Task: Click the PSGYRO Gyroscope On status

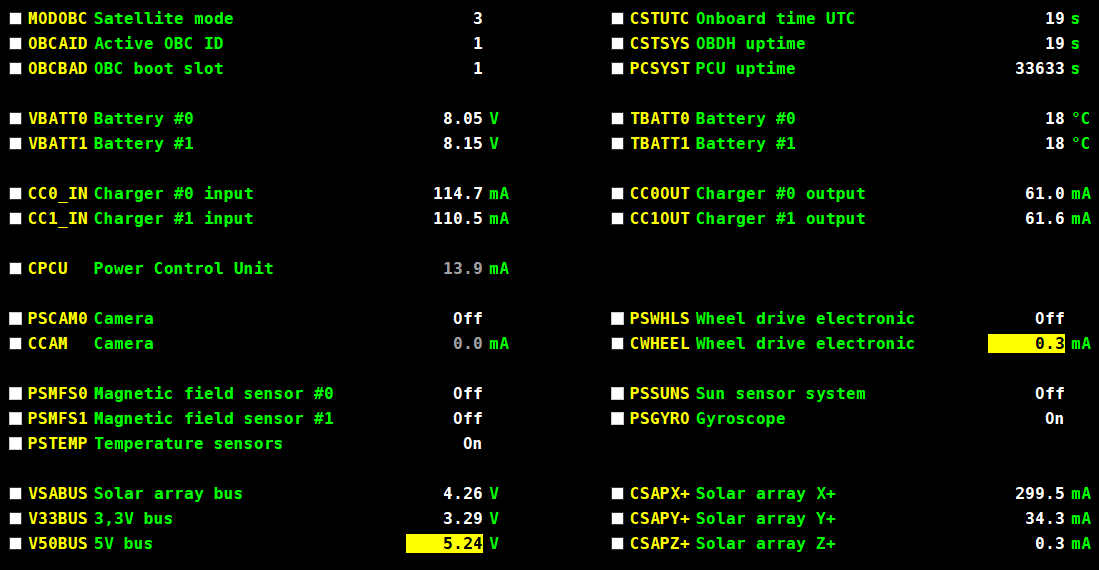Action: (1054, 419)
